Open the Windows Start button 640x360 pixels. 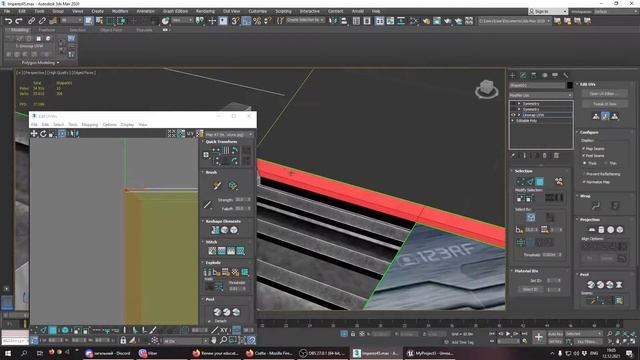(8, 353)
